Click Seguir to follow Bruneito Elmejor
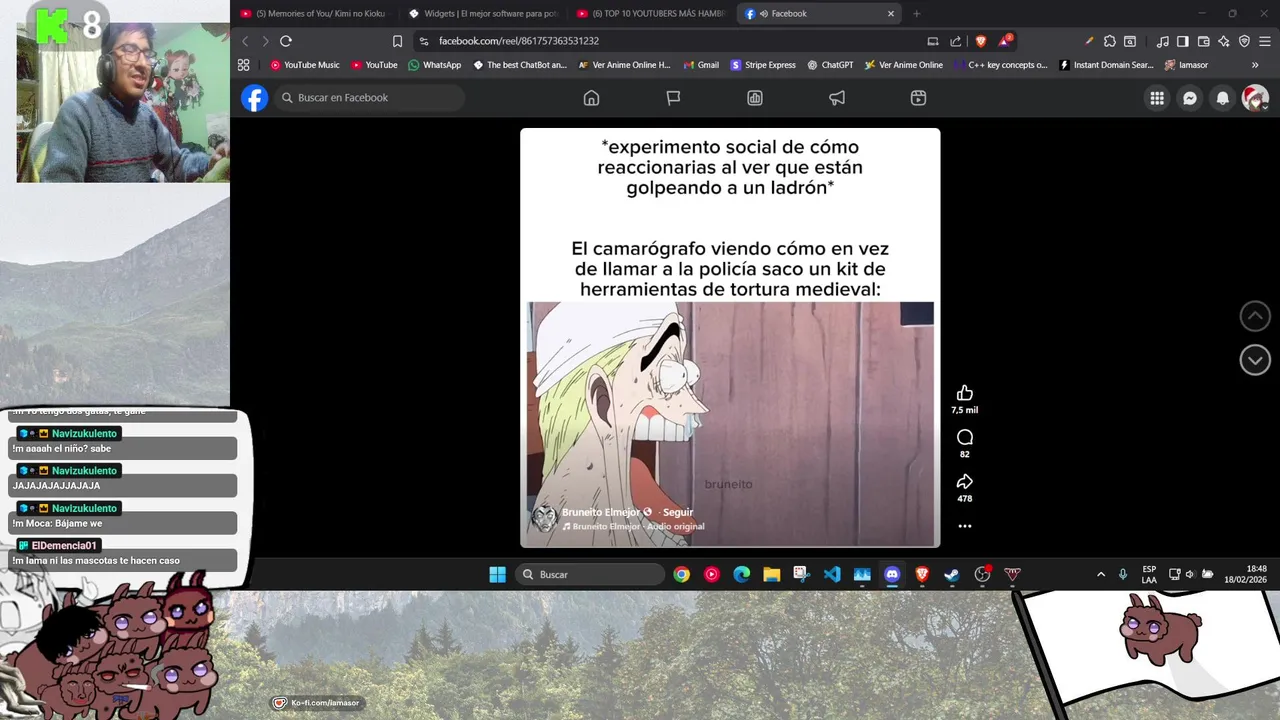 678,512
